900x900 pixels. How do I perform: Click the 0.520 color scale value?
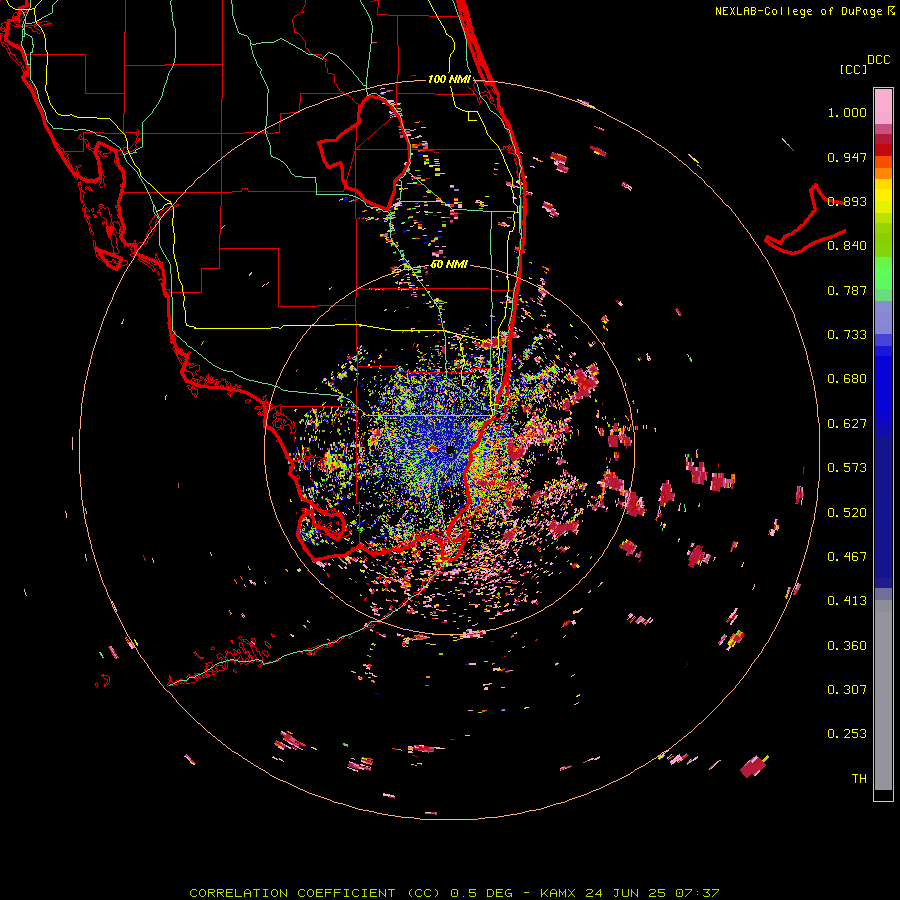(x=847, y=513)
